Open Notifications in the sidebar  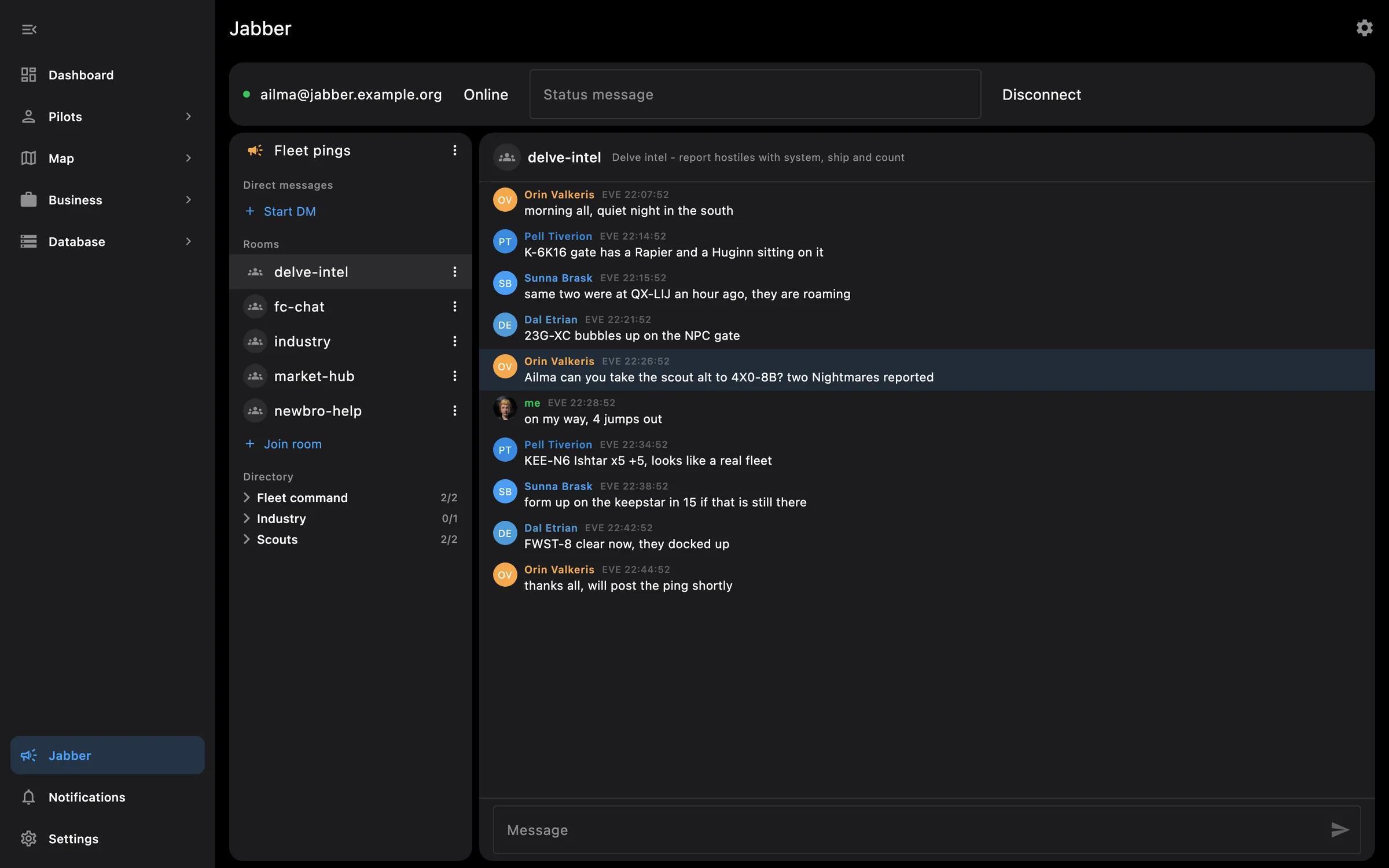108,797
